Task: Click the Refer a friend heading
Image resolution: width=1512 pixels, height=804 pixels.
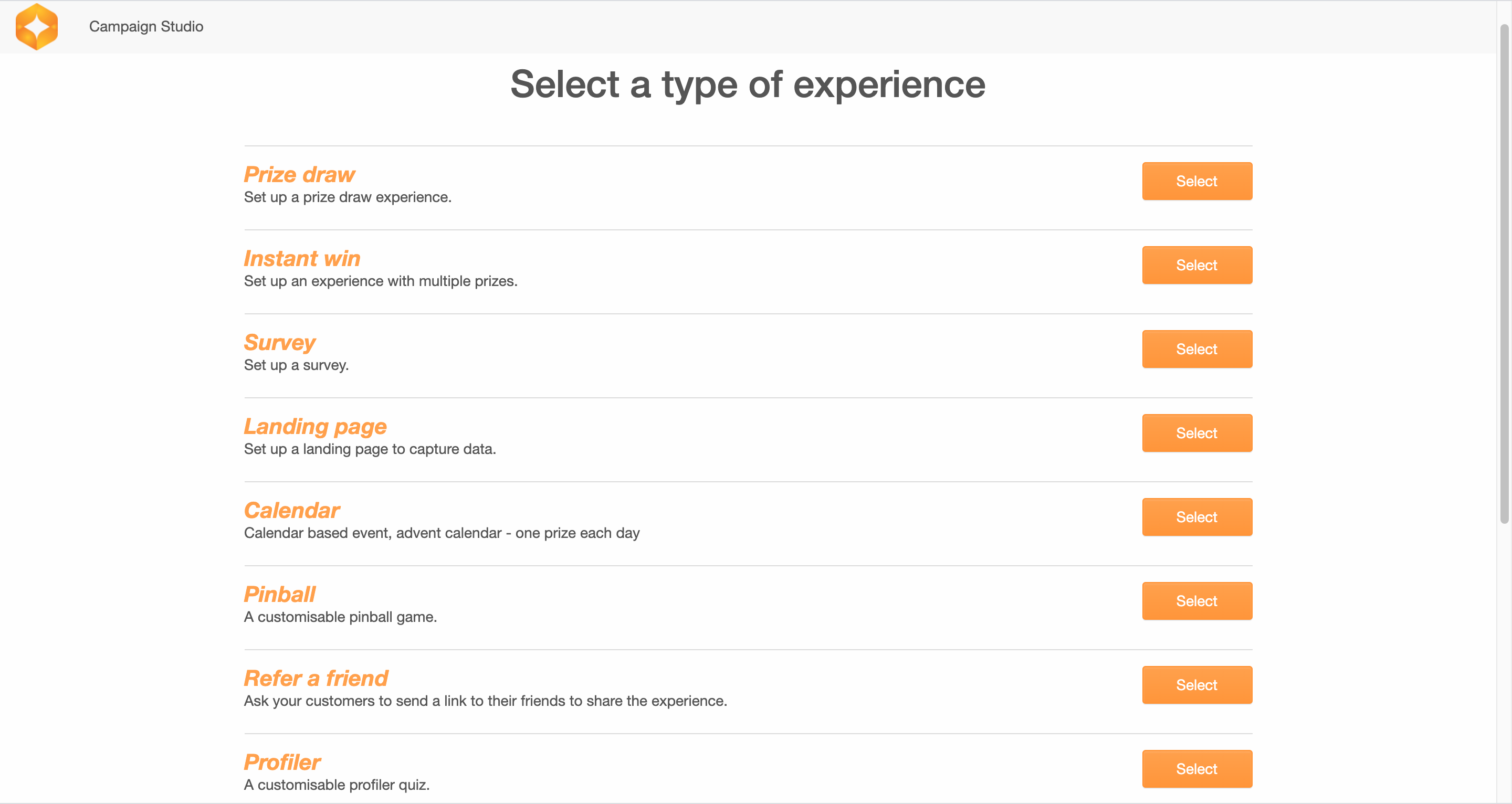Action: click(x=316, y=679)
